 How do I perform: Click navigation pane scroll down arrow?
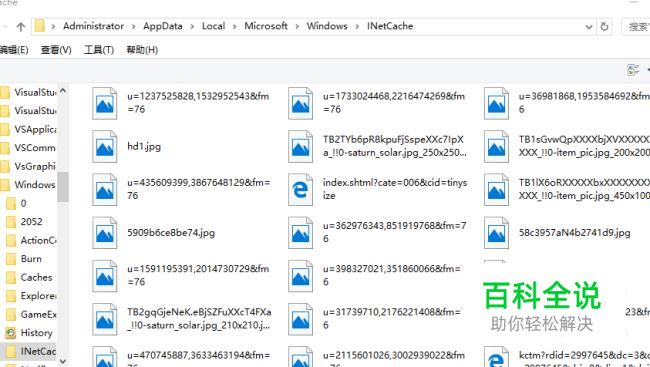tap(63, 362)
